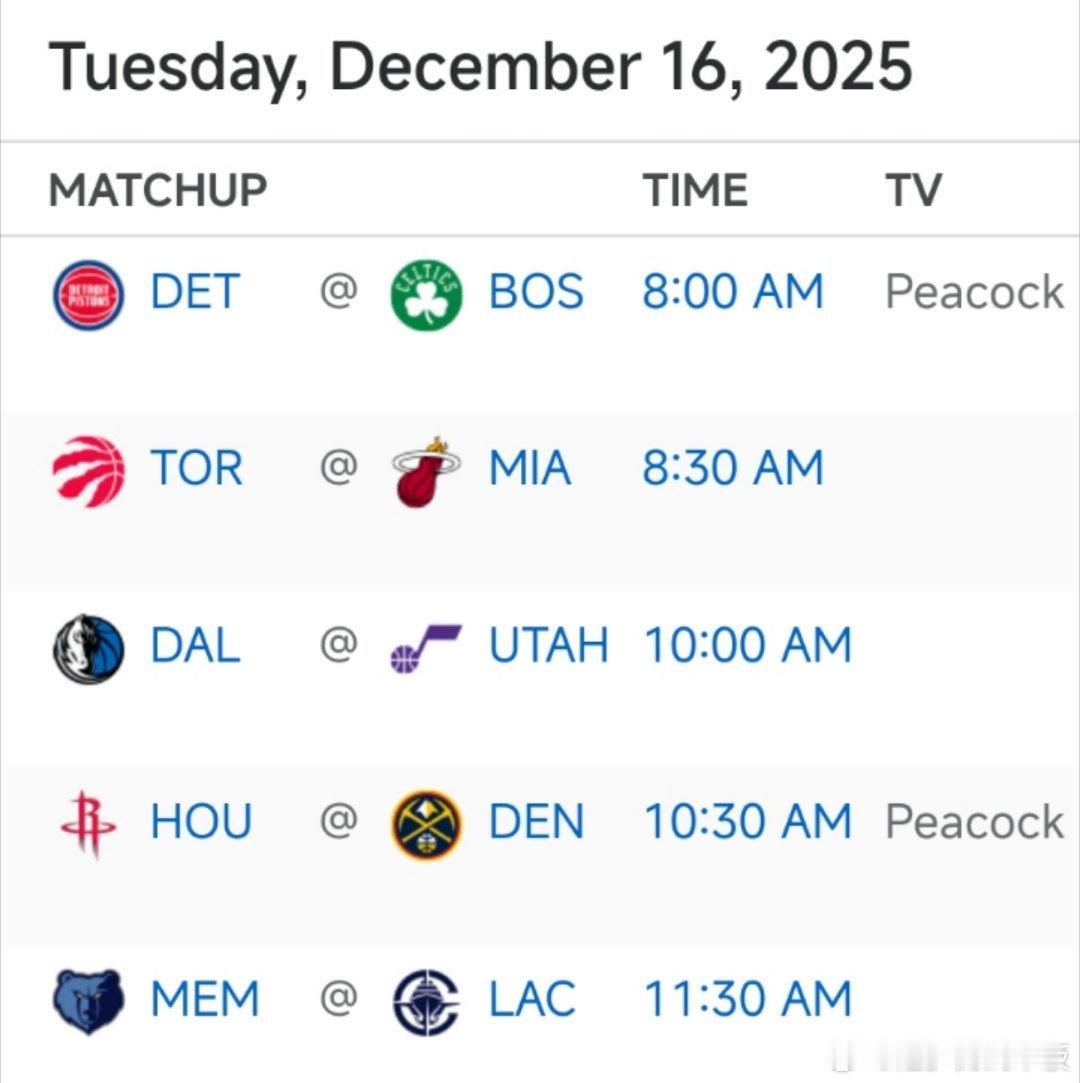Screen dimensions: 1080x1083
Task: Select the Houston Rockets logo
Action: (x=88, y=825)
